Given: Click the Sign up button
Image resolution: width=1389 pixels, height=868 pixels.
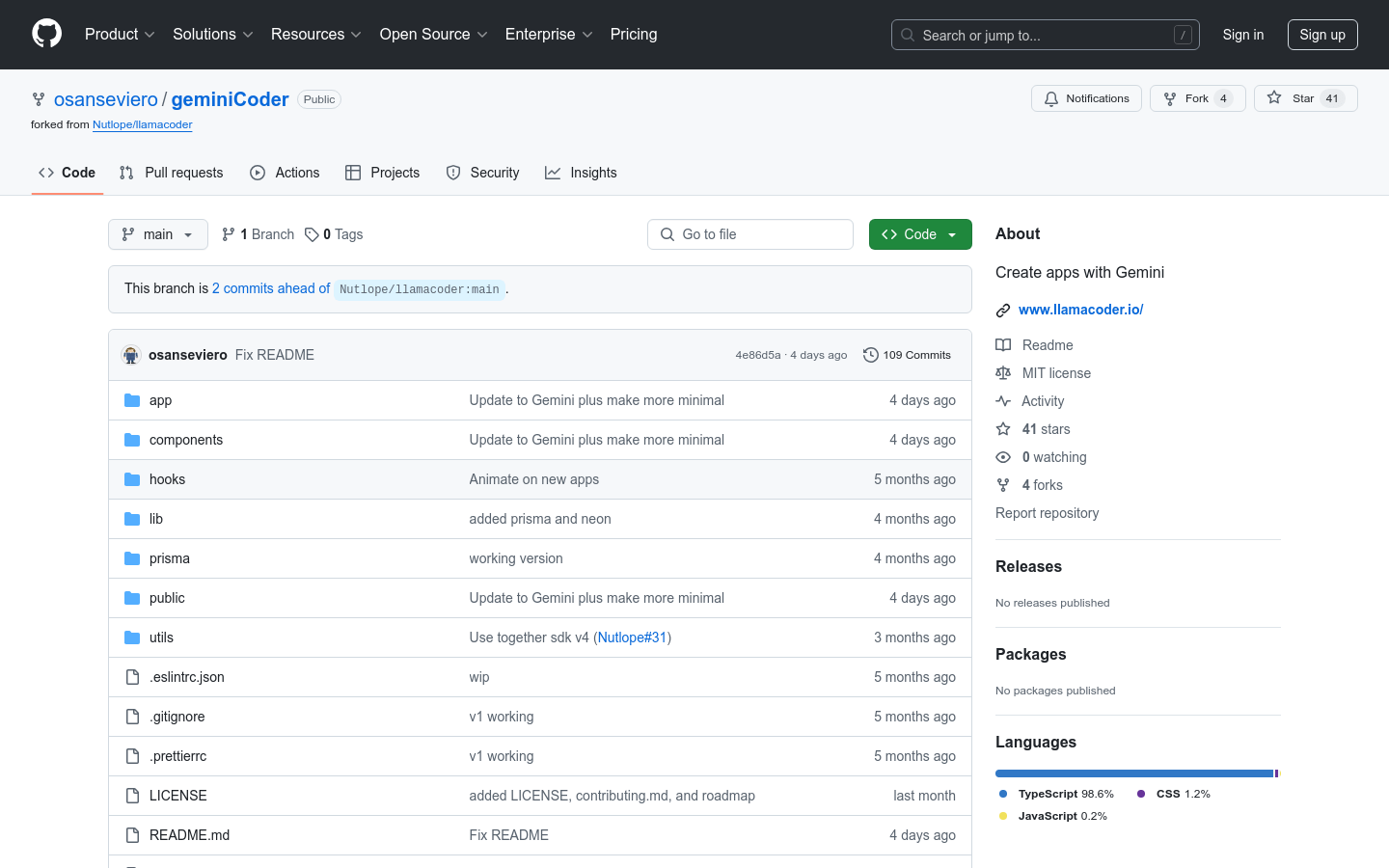Looking at the screenshot, I should [1322, 35].
